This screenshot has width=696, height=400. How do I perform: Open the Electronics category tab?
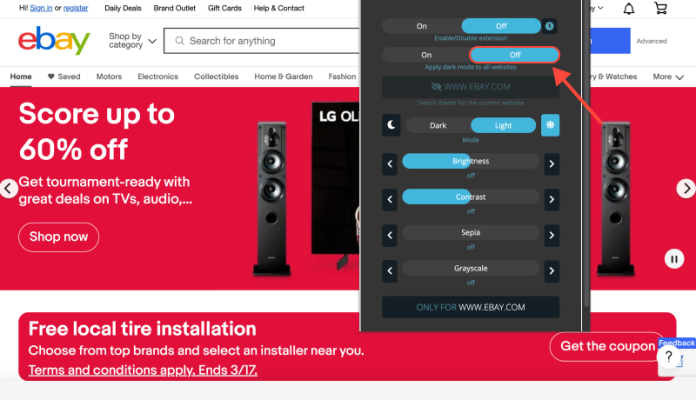[x=158, y=77]
